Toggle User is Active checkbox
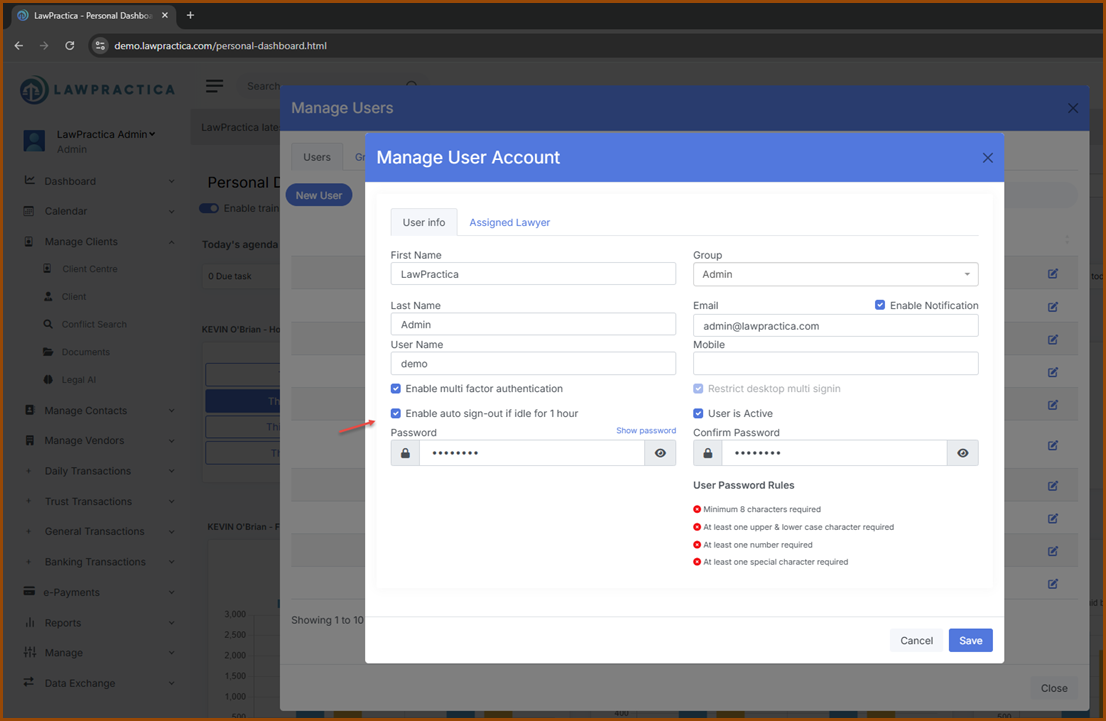1106x721 pixels. pos(698,413)
